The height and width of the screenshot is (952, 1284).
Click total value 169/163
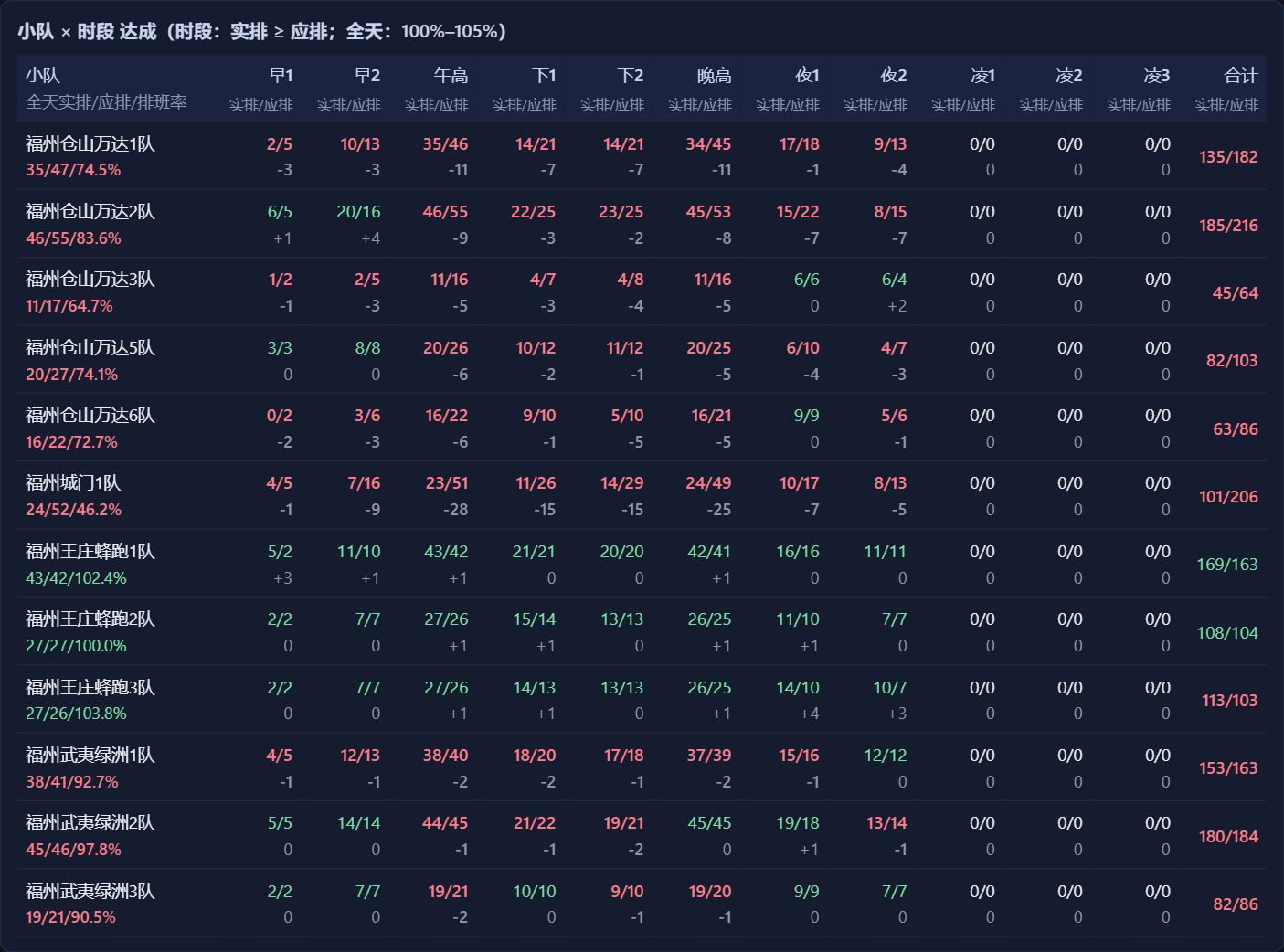pos(1227,565)
